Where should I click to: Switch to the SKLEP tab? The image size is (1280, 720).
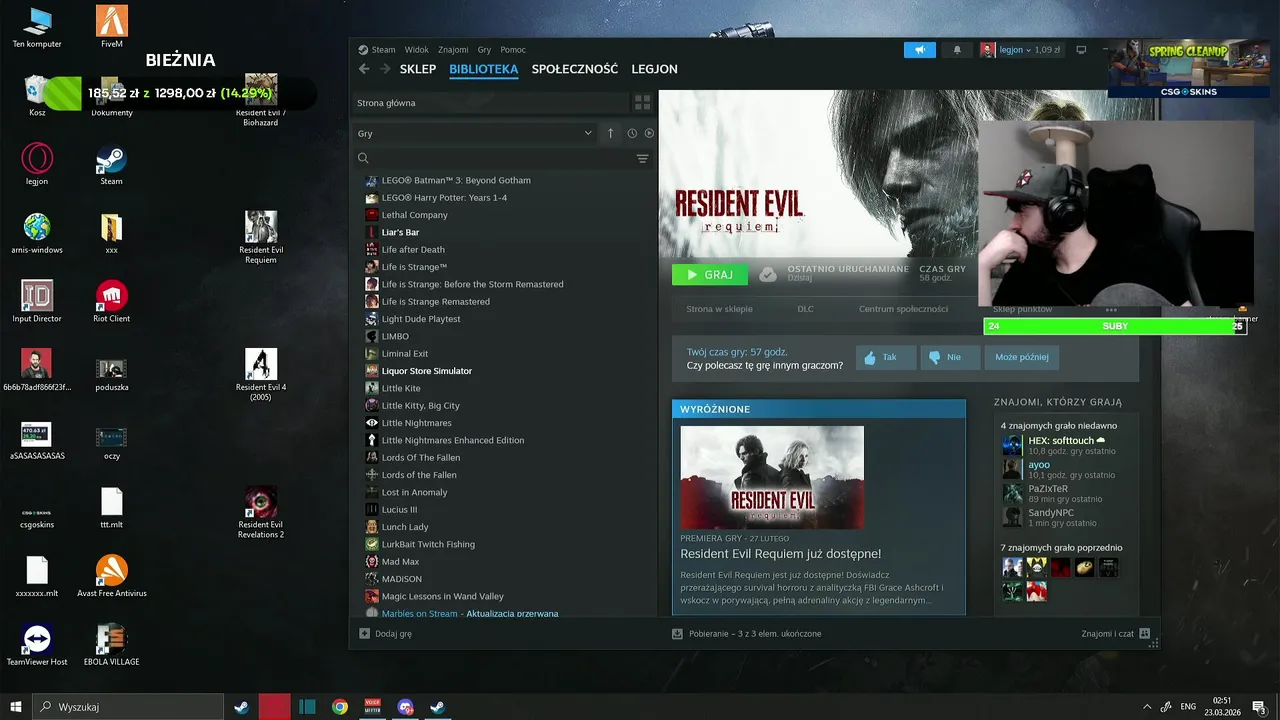pos(418,69)
